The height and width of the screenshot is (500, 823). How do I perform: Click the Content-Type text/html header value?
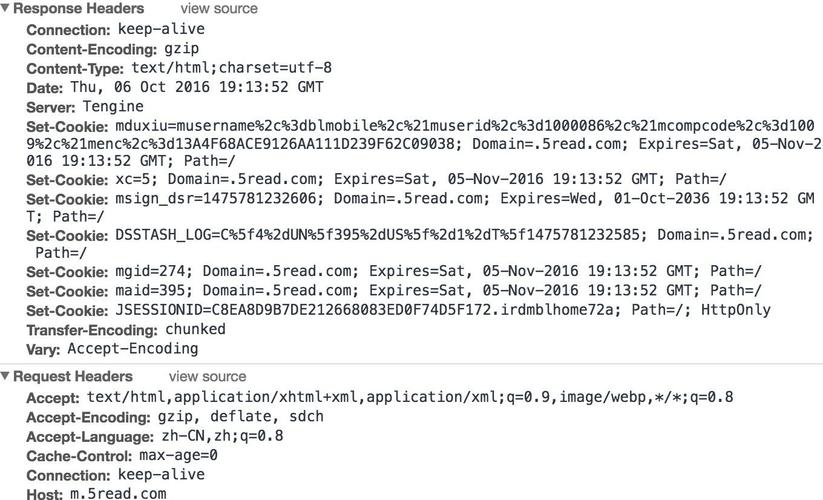232,68
